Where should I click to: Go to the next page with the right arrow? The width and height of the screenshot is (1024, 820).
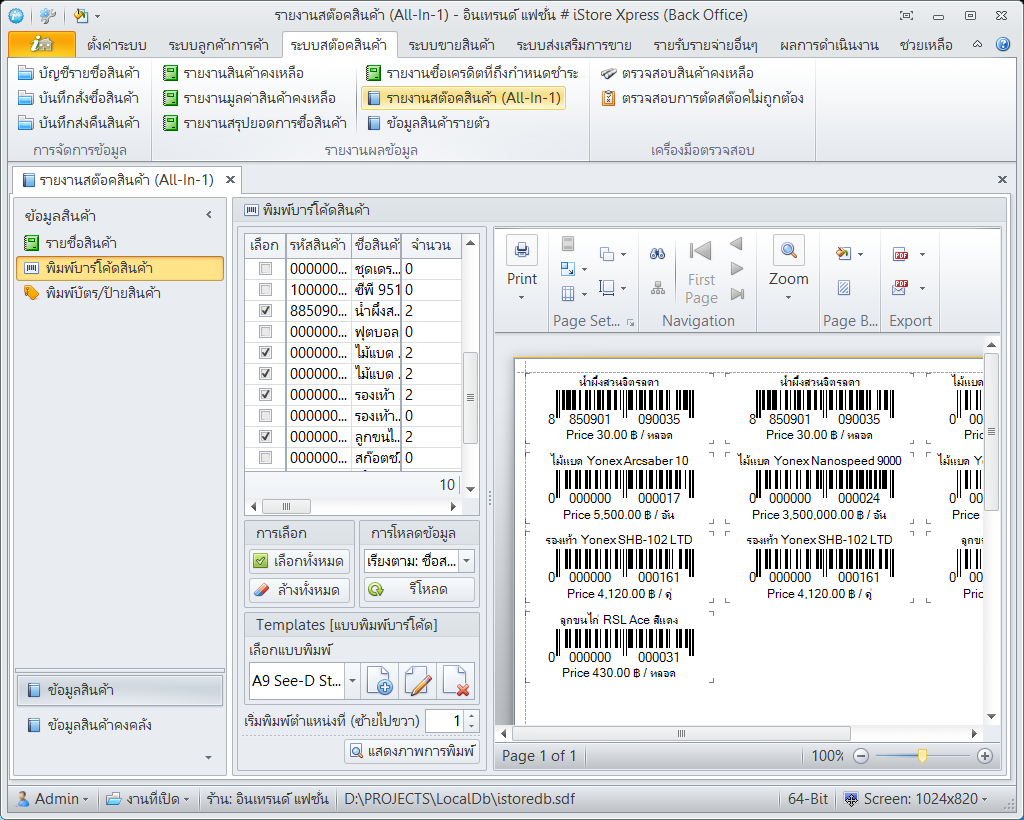(x=737, y=268)
